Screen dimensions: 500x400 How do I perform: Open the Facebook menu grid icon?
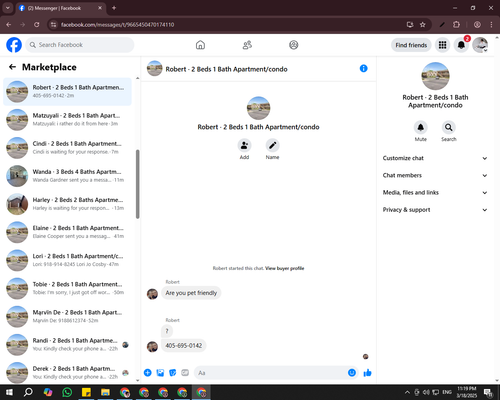pyautogui.click(x=442, y=45)
